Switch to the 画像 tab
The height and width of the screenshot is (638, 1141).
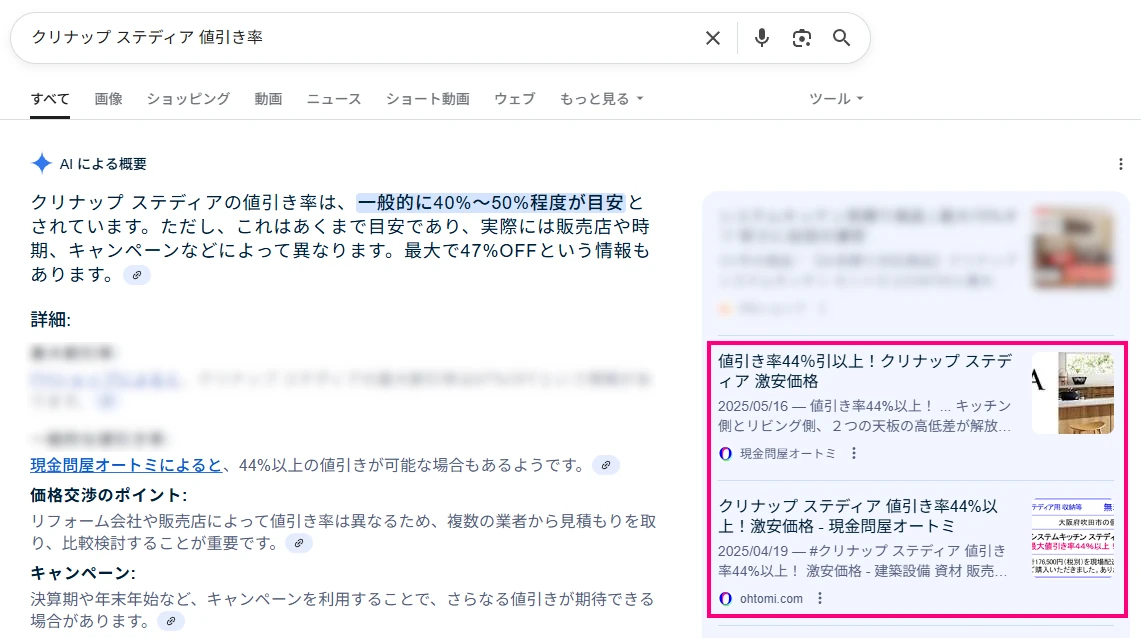point(108,99)
